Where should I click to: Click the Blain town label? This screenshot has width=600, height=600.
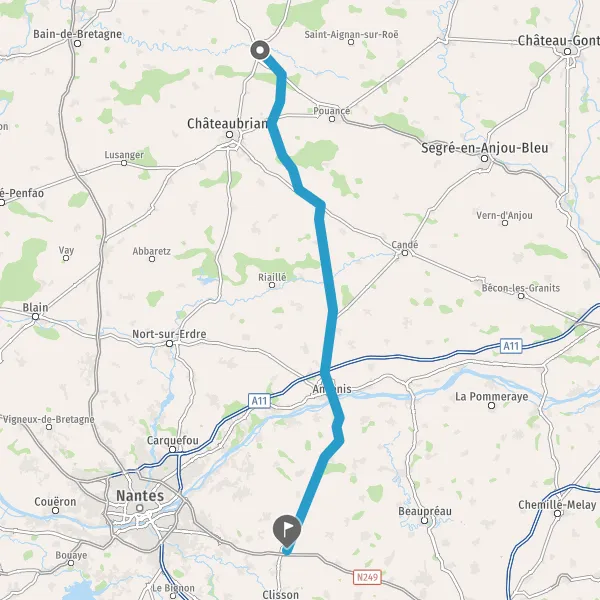click(x=35, y=307)
